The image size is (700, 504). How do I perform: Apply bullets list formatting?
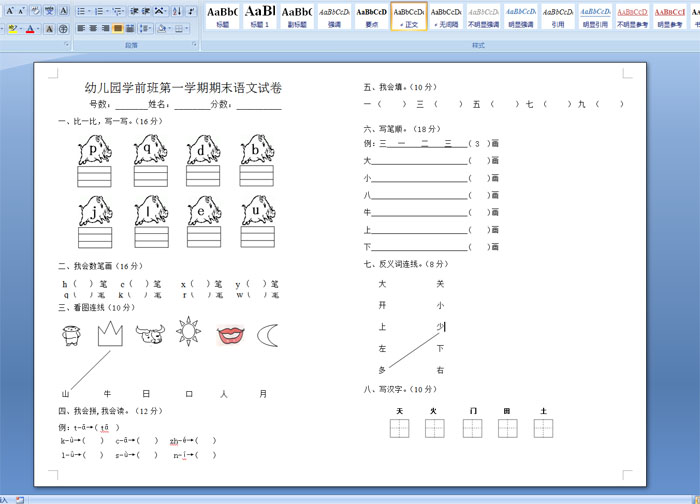coord(81,11)
